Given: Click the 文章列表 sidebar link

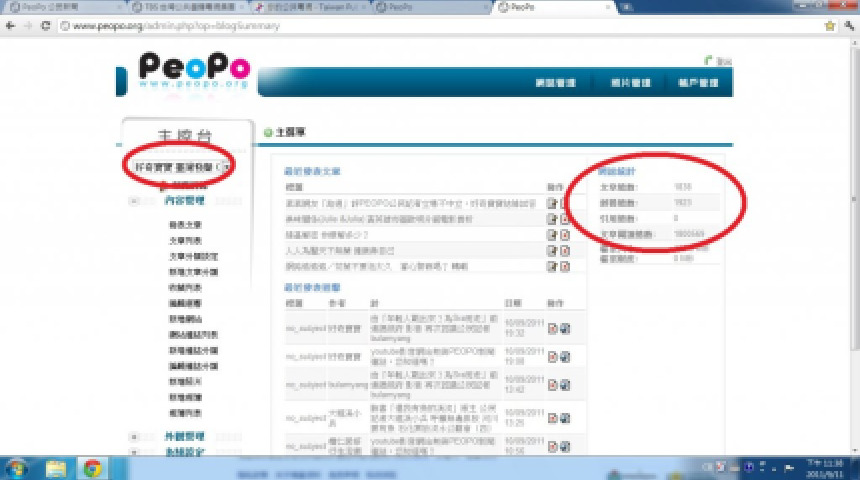Looking at the screenshot, I should coord(186,241).
